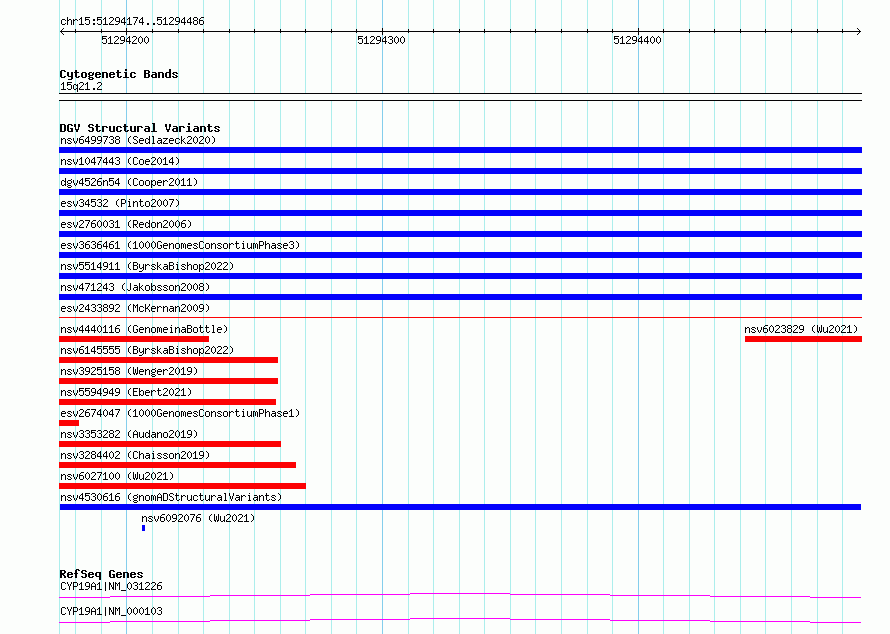Open the dgv4526n54 (Cooper2011) variant label
890x634 pixels.
pos(129,182)
